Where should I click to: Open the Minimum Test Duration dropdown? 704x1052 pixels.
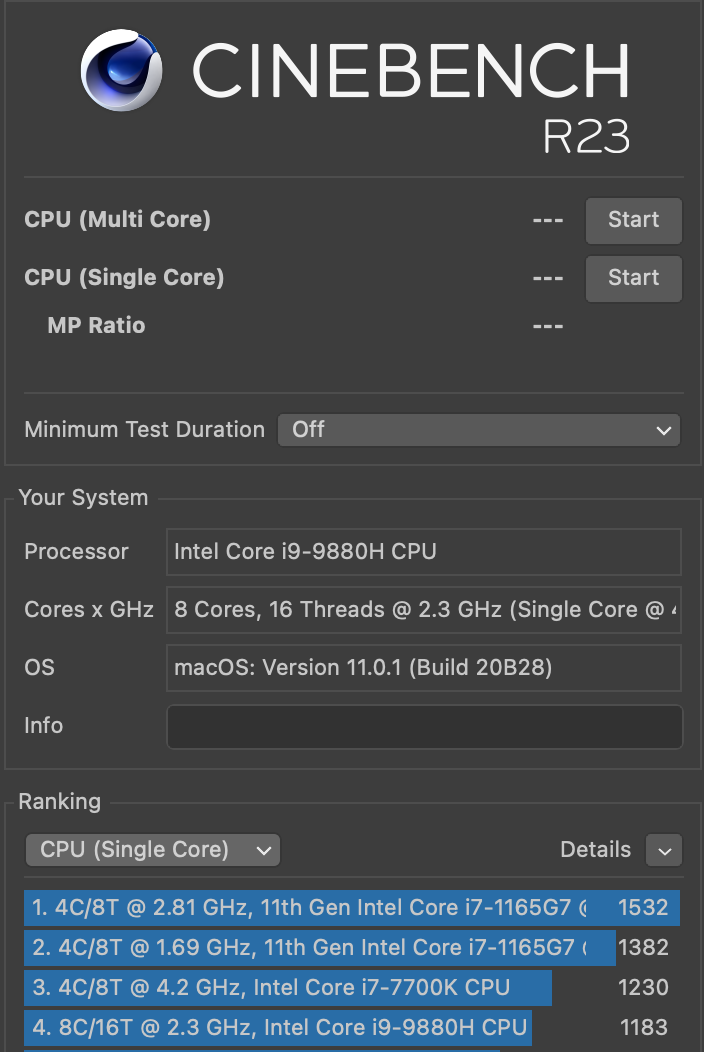pos(478,430)
